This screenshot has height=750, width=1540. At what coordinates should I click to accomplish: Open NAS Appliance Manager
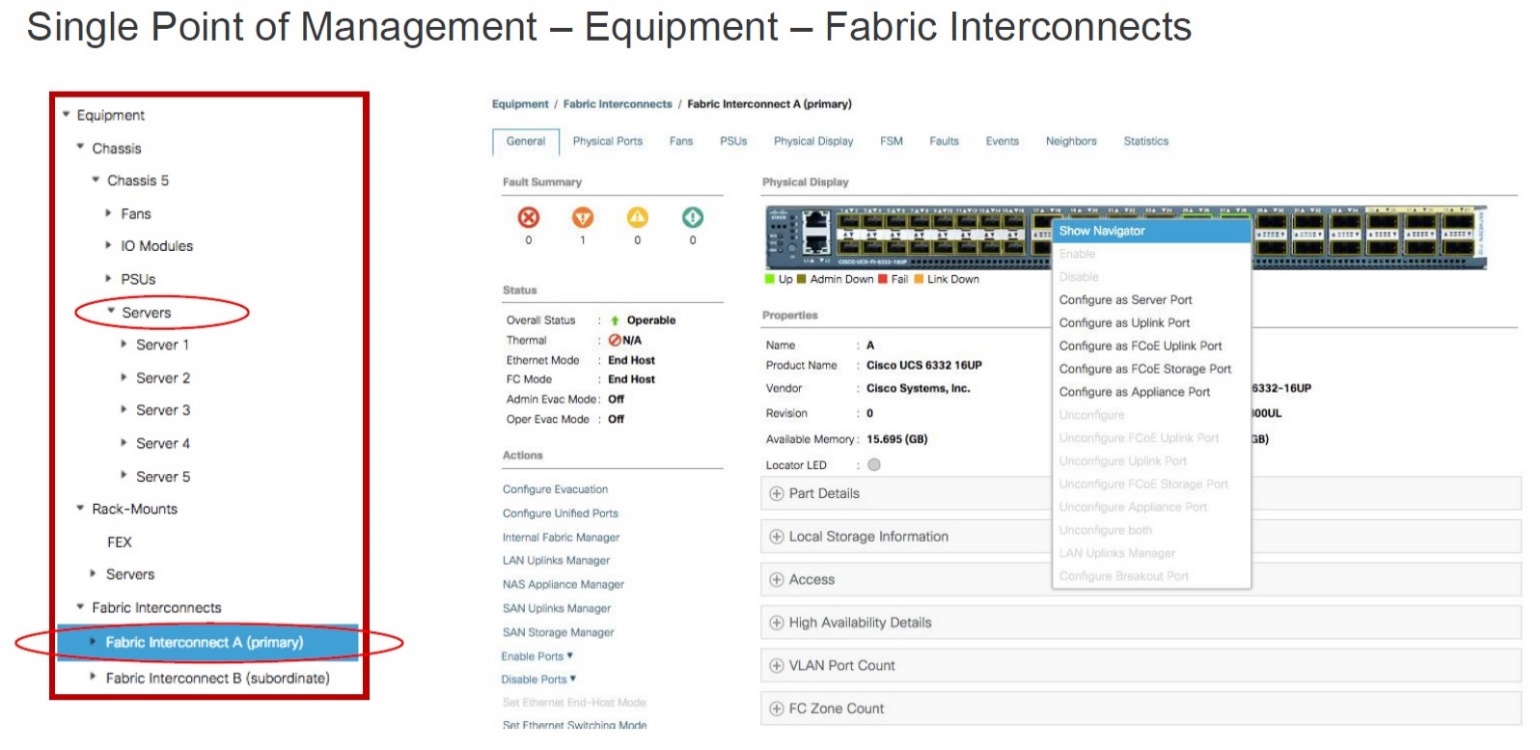[563, 585]
